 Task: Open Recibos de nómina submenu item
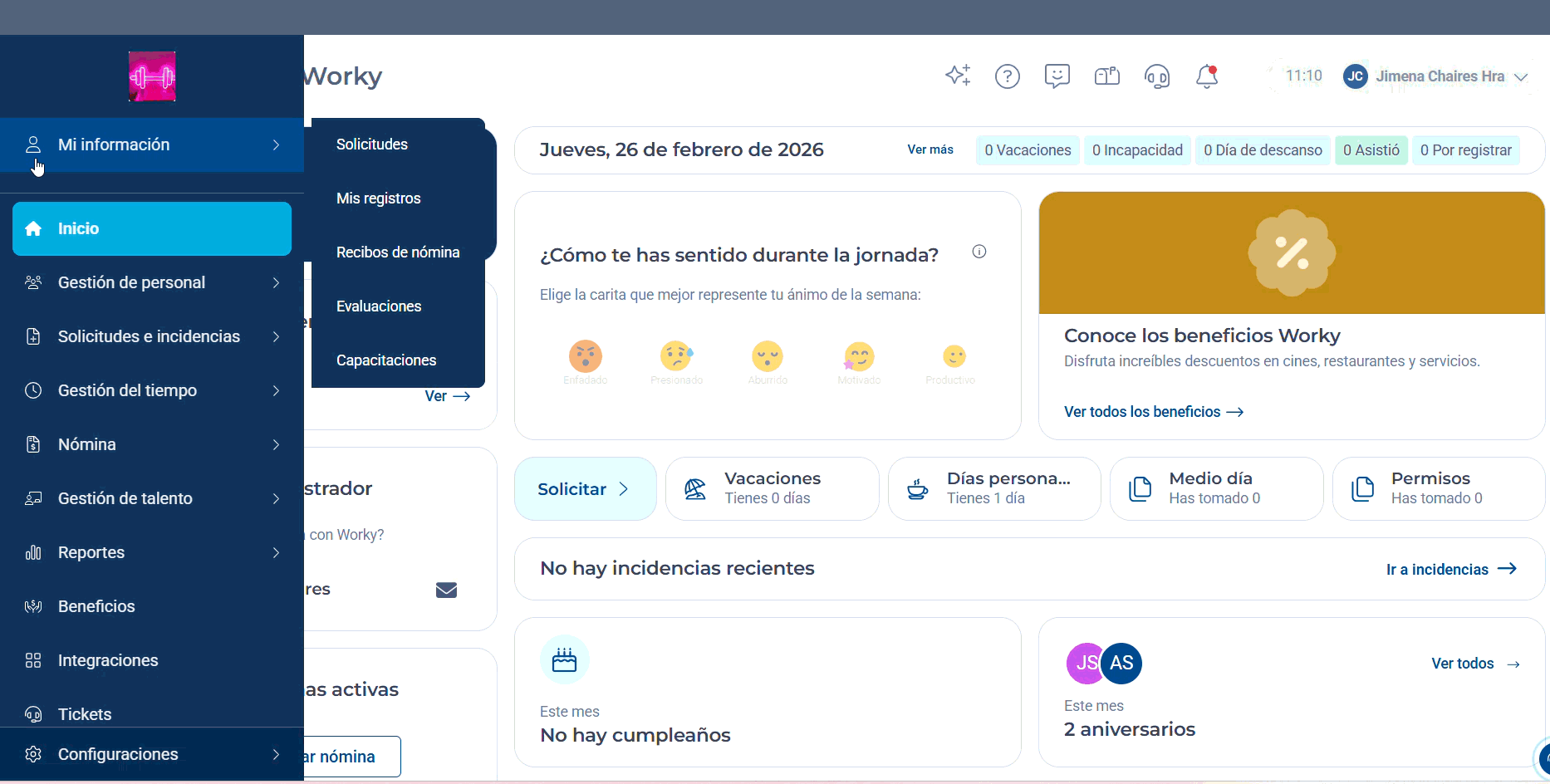(398, 252)
